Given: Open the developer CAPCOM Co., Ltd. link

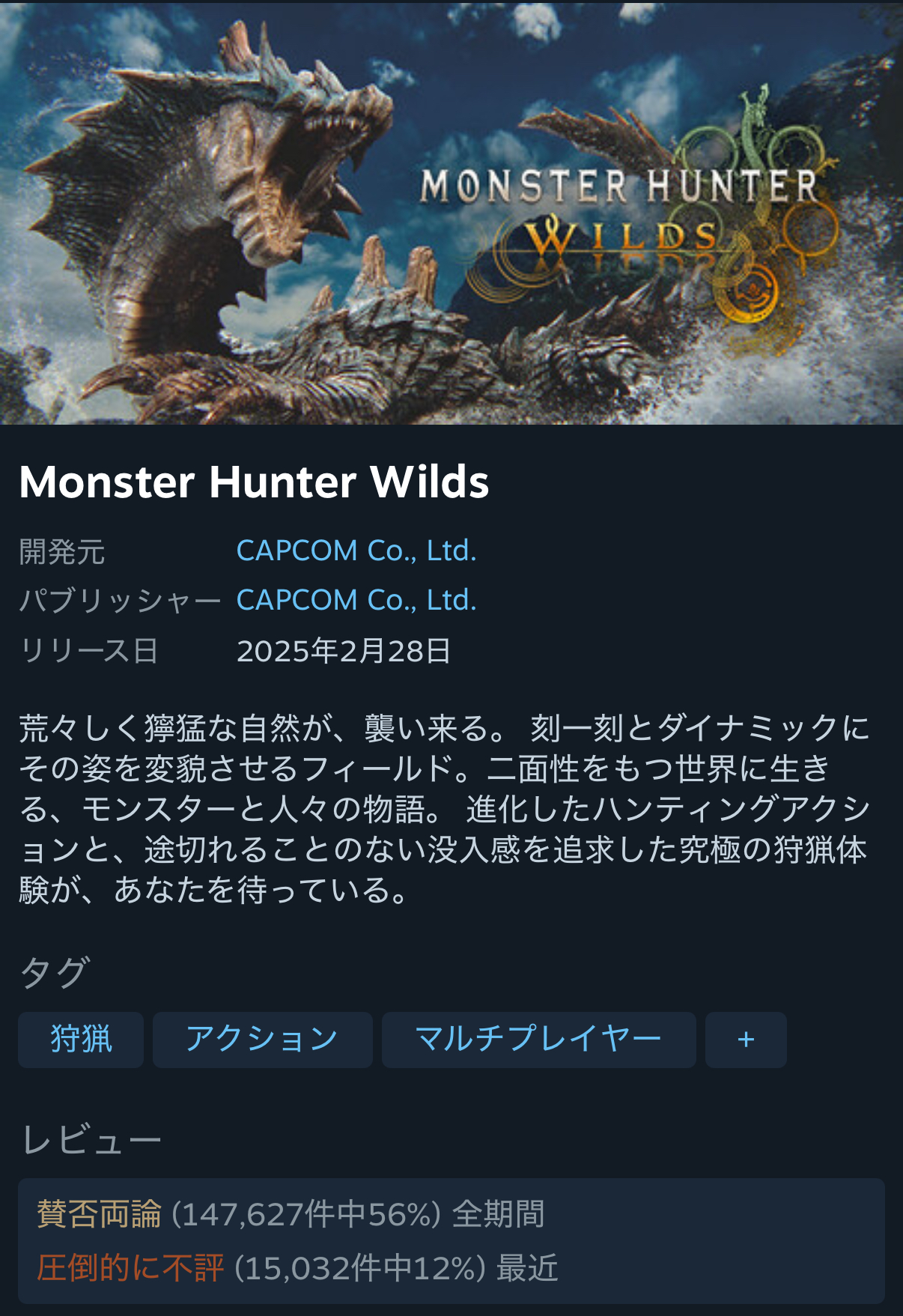Looking at the screenshot, I should [356, 551].
